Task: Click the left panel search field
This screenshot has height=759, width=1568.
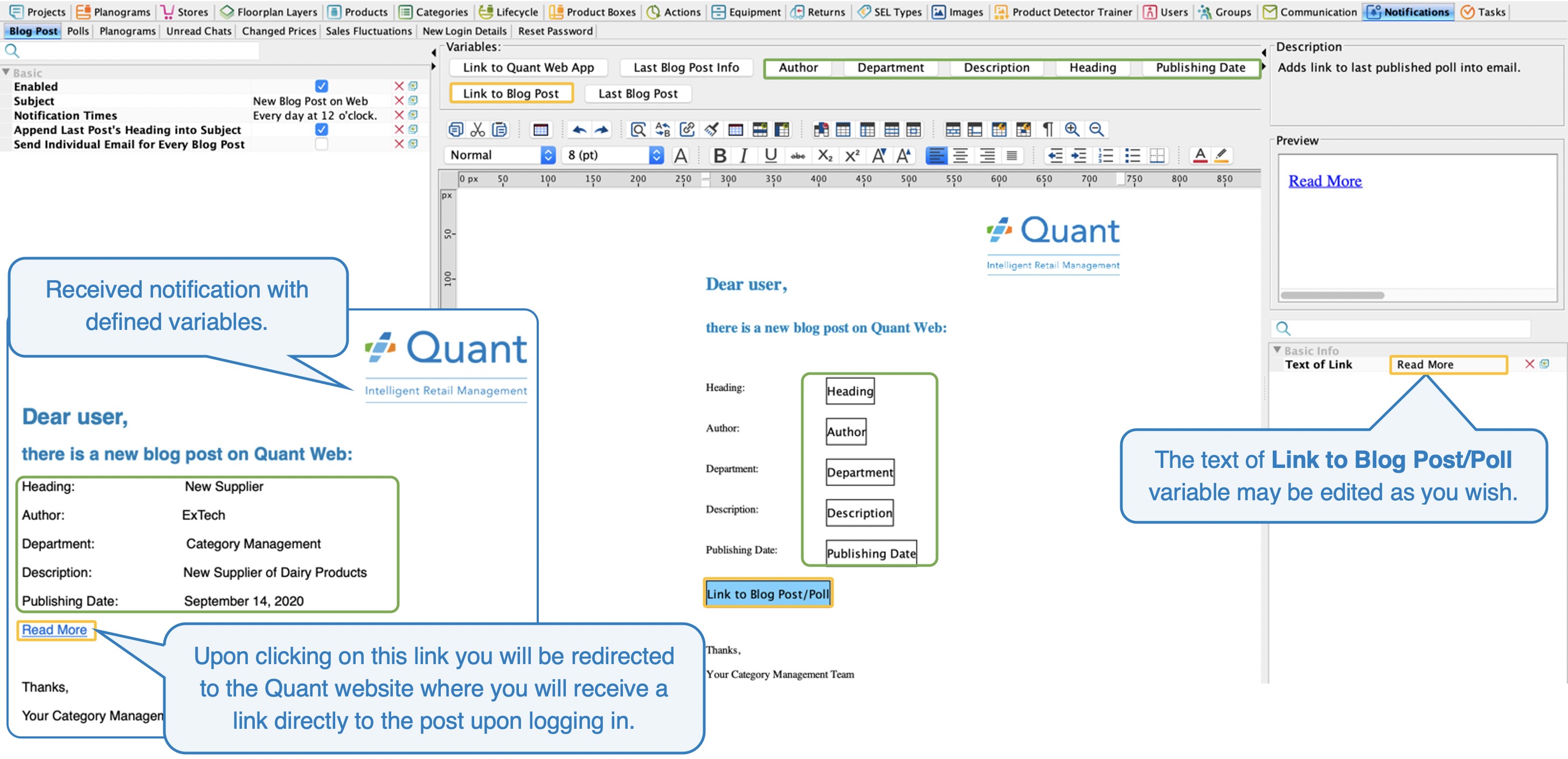Action: (x=139, y=51)
